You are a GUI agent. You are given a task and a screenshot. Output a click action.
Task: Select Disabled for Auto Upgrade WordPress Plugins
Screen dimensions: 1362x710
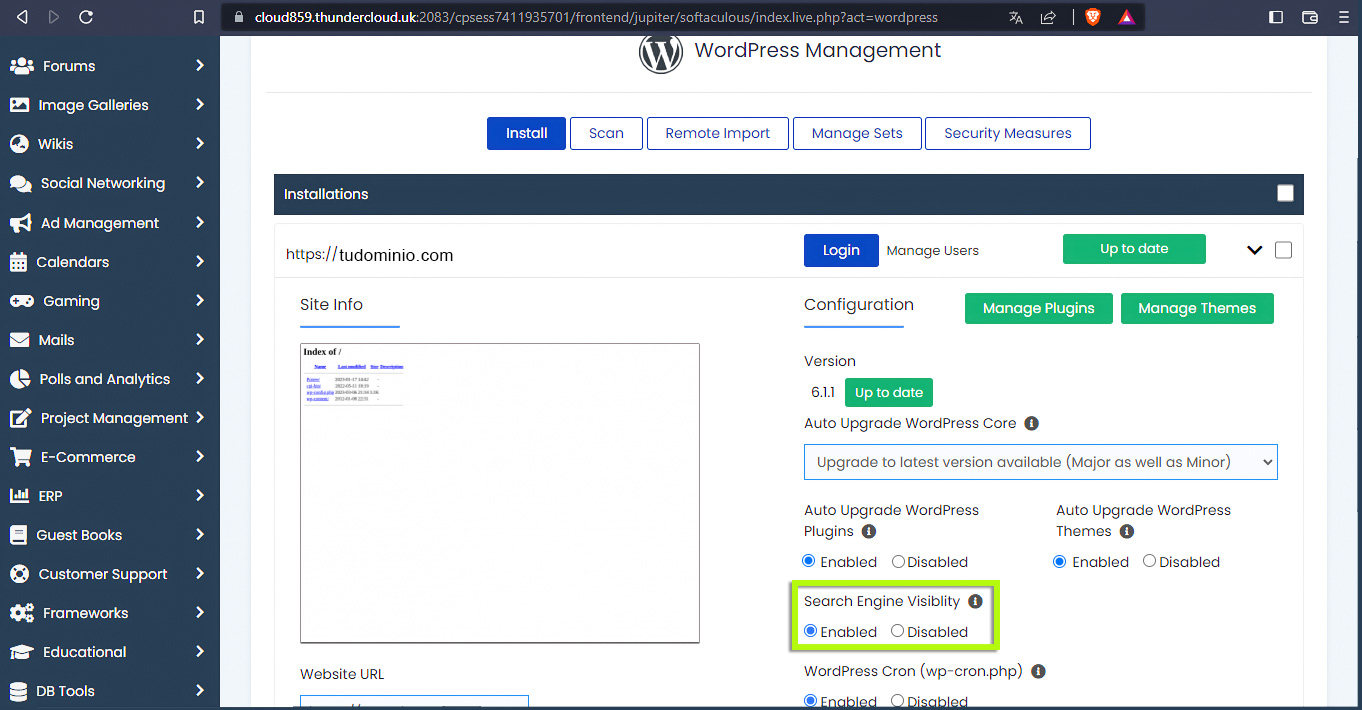point(898,561)
